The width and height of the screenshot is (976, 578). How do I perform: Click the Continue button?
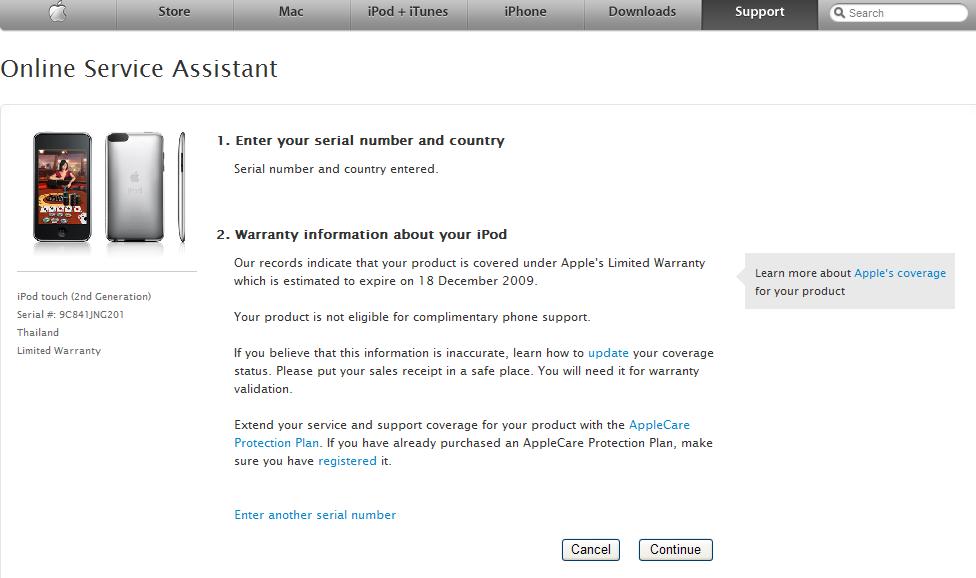click(x=675, y=549)
